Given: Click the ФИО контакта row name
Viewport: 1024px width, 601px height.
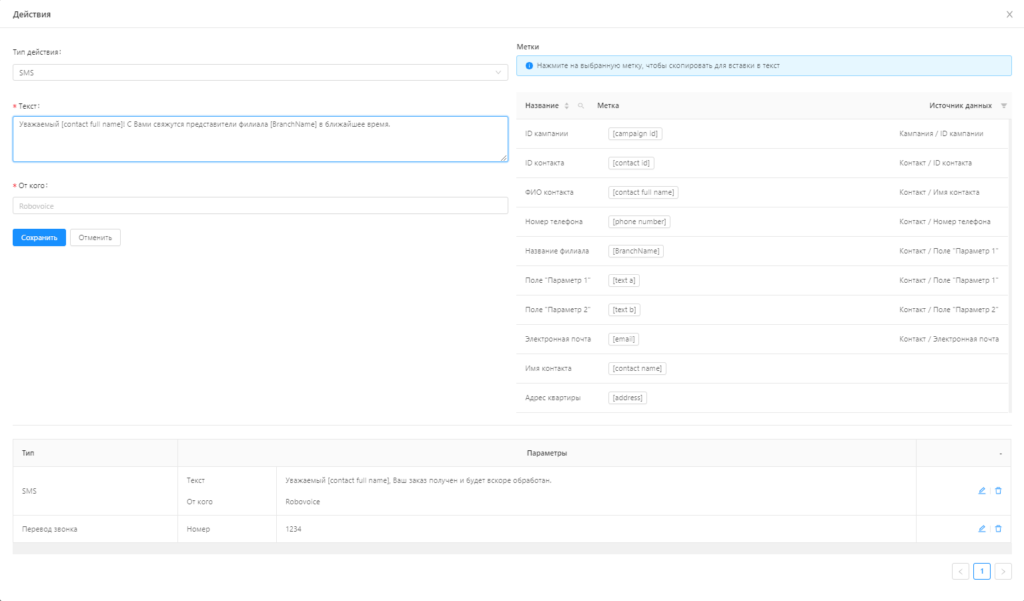Looking at the screenshot, I should tap(549, 193).
